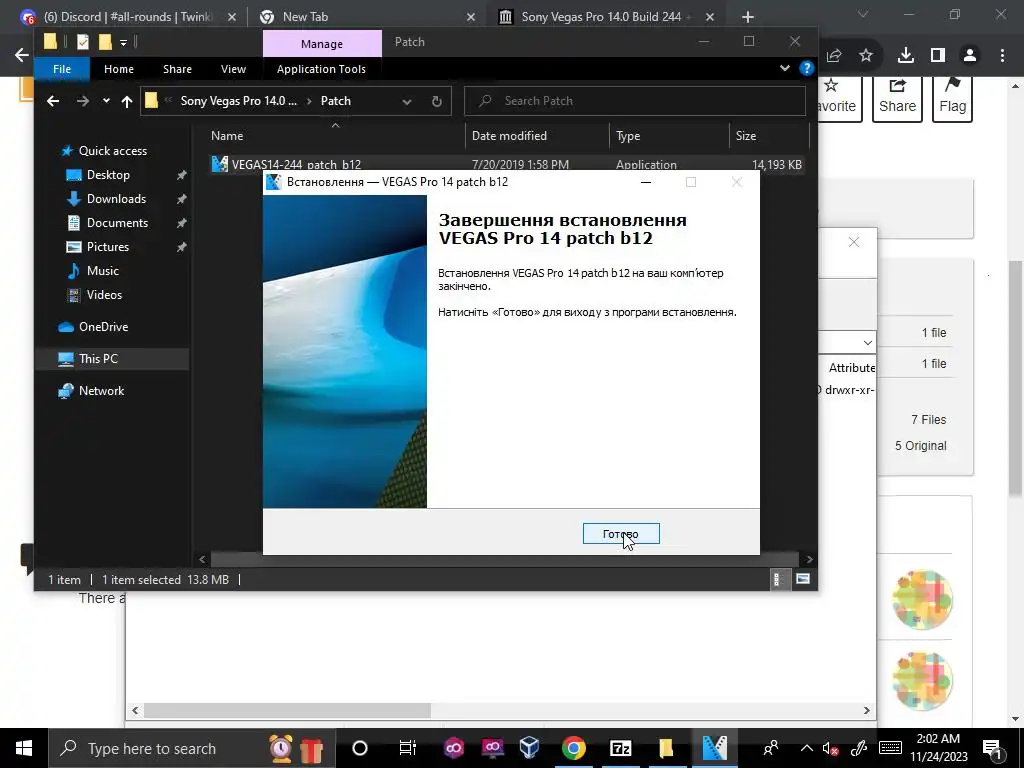Open VEGAS installer taskbar icon
Image resolution: width=1024 pixels, height=768 pixels.
pos(714,748)
